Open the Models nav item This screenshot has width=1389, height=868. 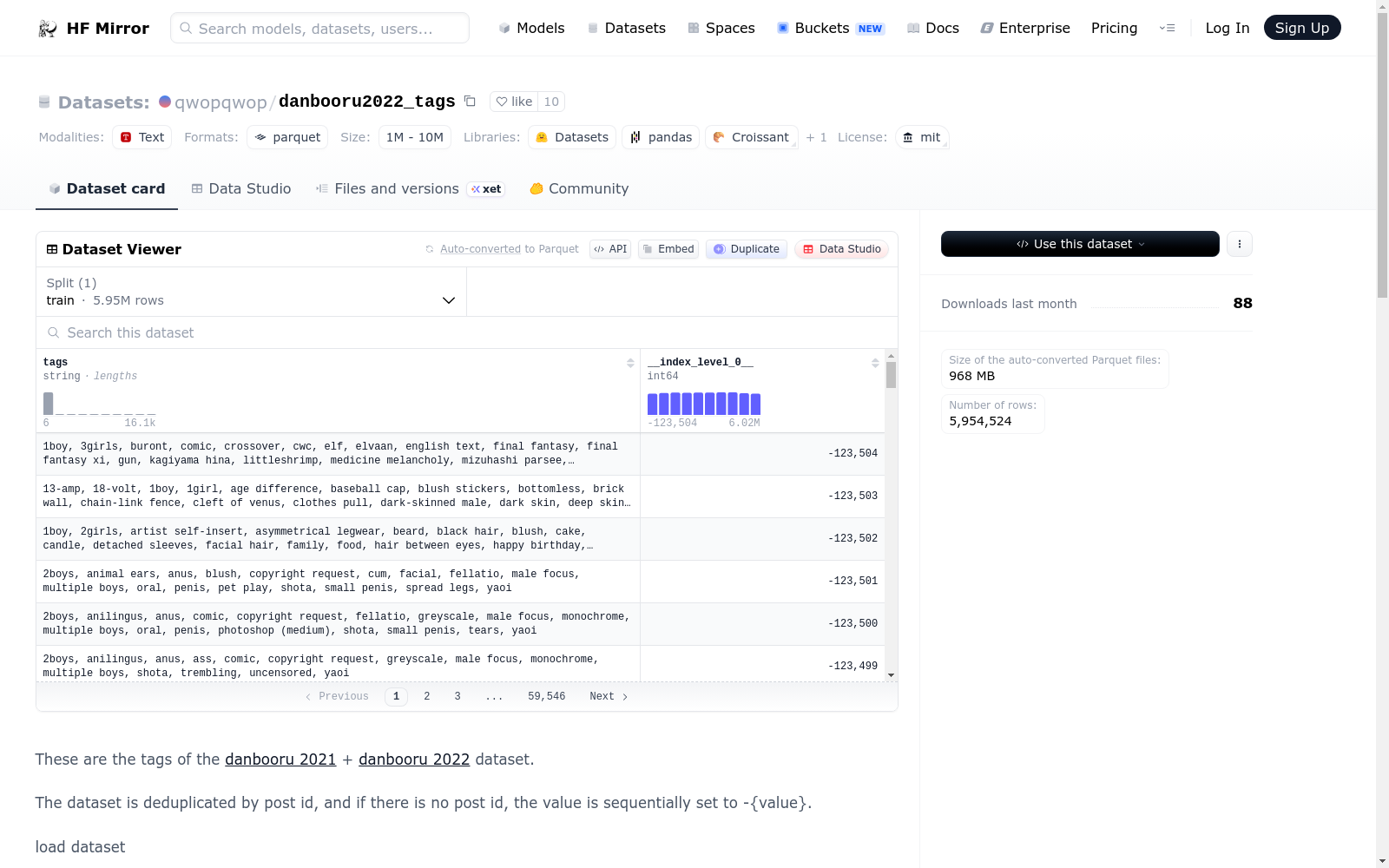point(531,28)
